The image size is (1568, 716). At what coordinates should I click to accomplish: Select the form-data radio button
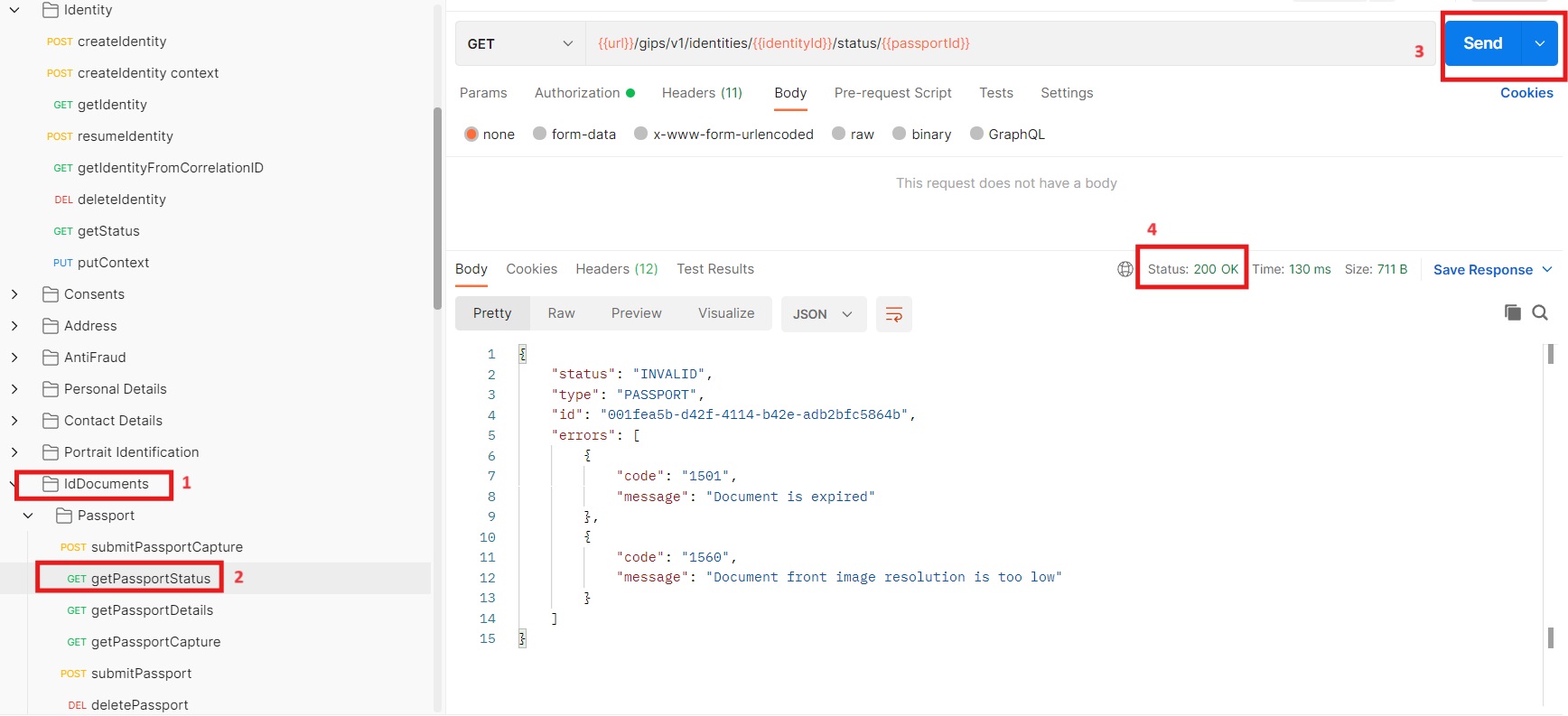(539, 134)
